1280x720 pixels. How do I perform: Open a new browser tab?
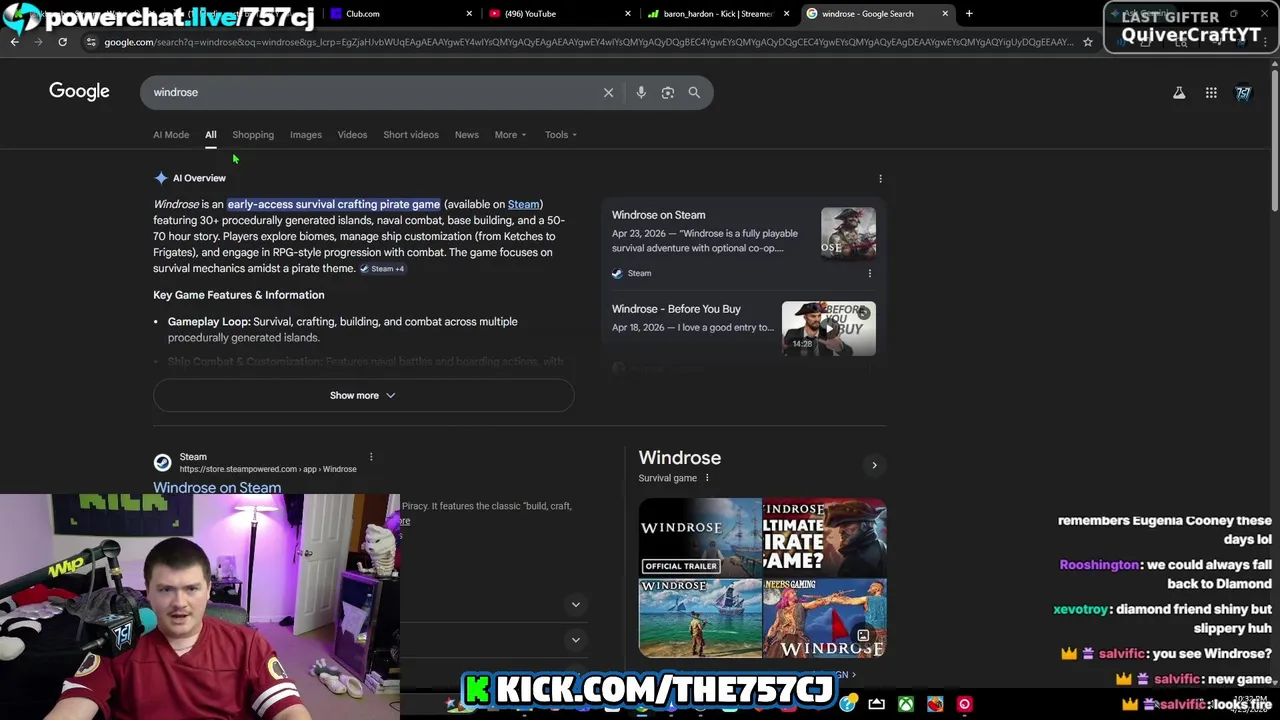(969, 14)
